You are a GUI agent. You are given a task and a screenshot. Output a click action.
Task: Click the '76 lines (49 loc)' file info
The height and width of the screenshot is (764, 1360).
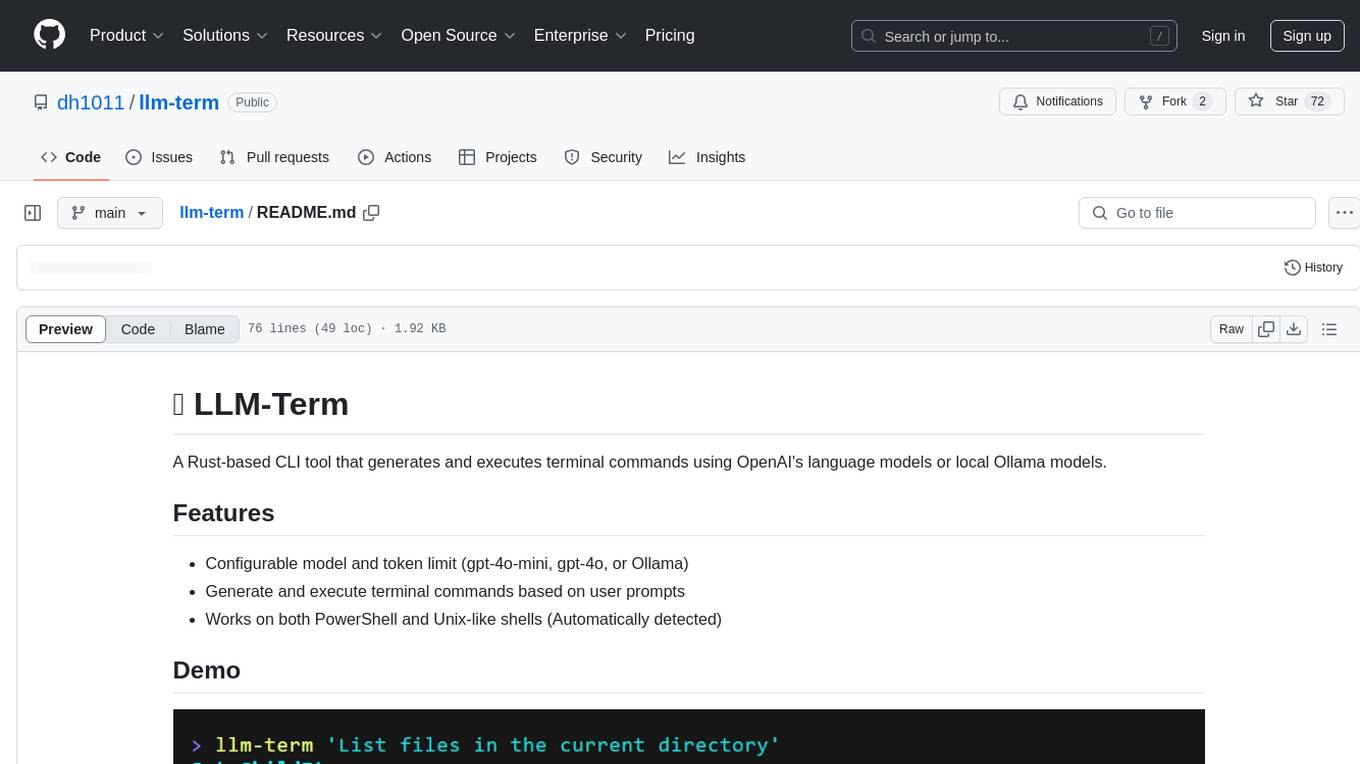tap(309, 329)
